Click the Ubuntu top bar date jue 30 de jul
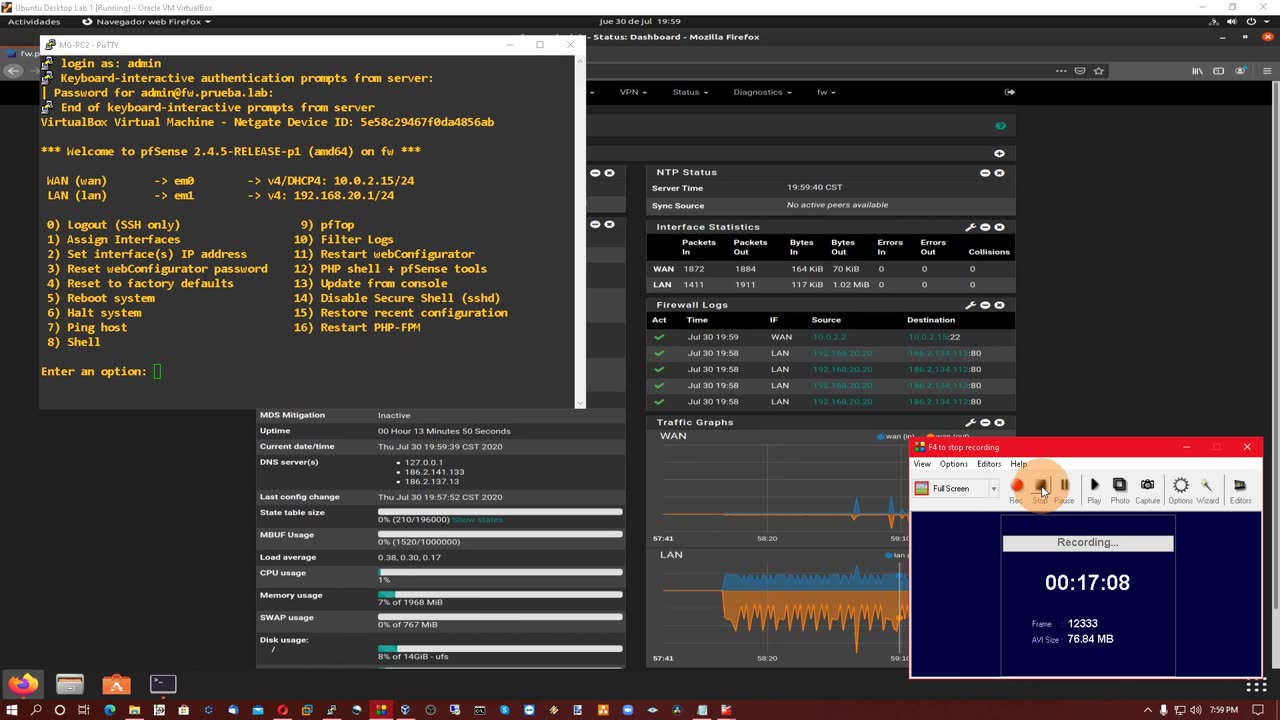 (x=640, y=21)
